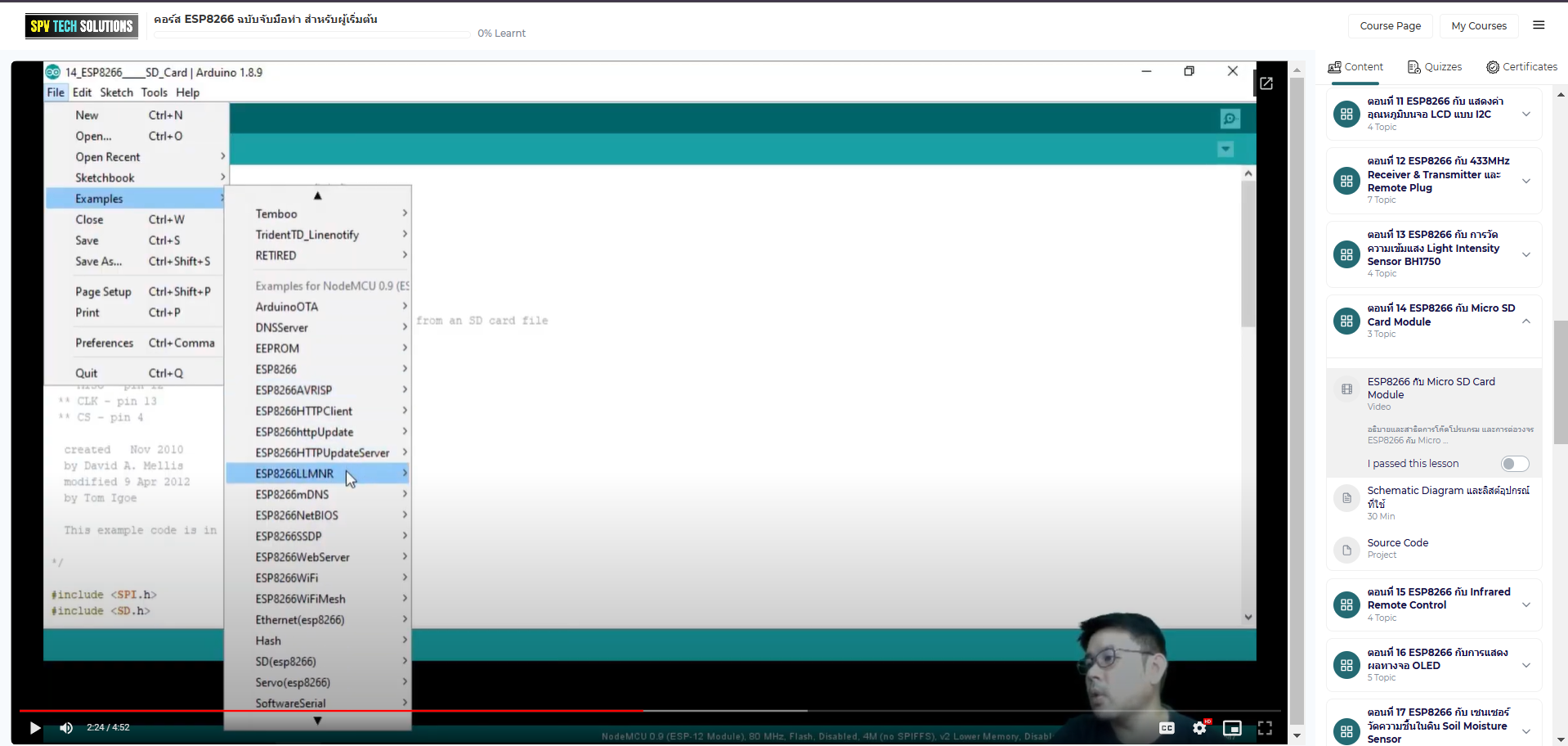The width and height of the screenshot is (1568, 746).
Task: Mute the video volume
Action: [66, 727]
